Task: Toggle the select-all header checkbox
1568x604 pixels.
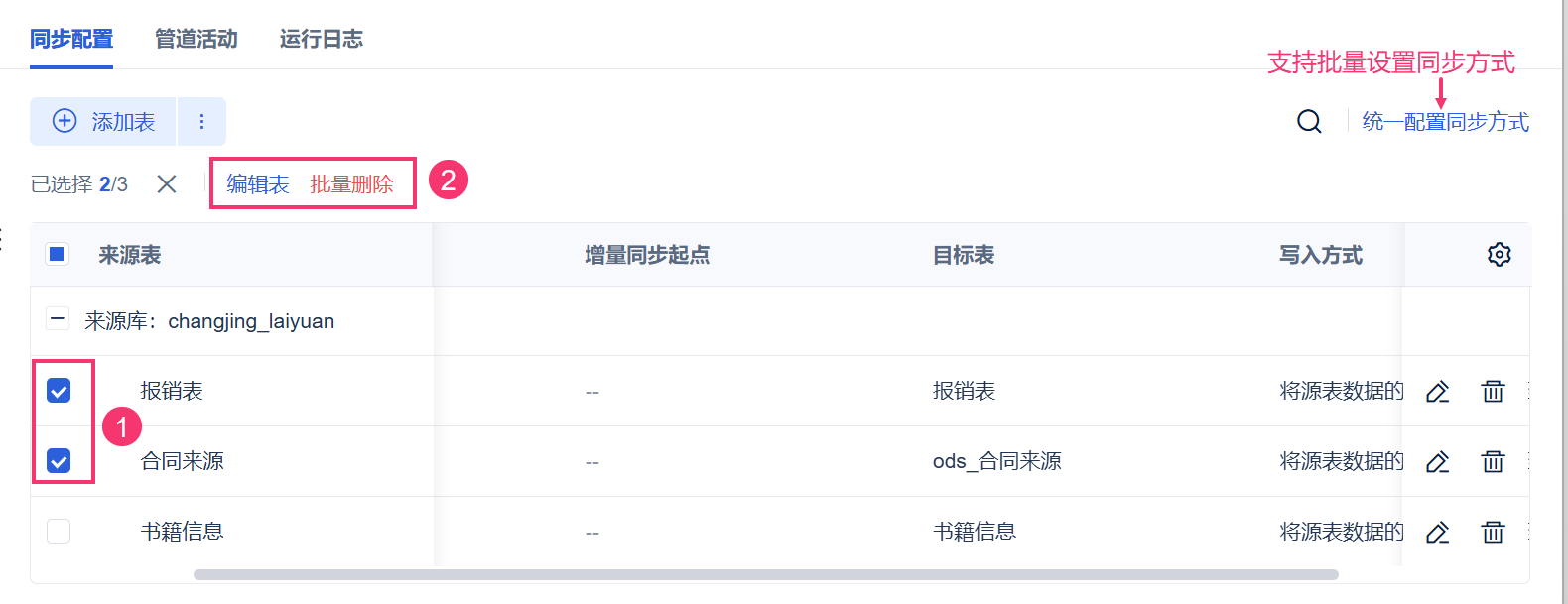Action: [58, 255]
